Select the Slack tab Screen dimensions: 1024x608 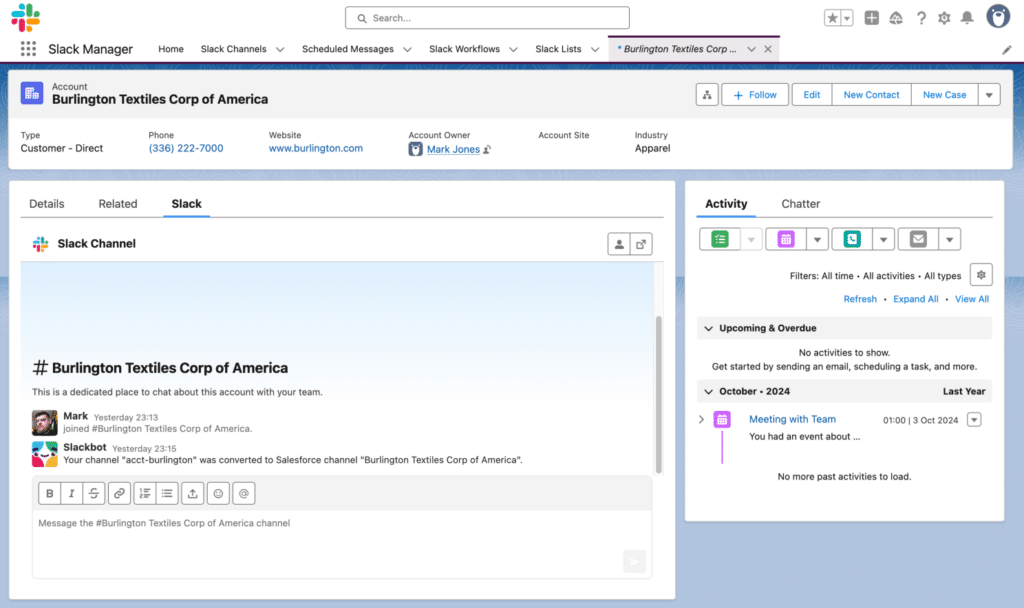[x=187, y=204]
